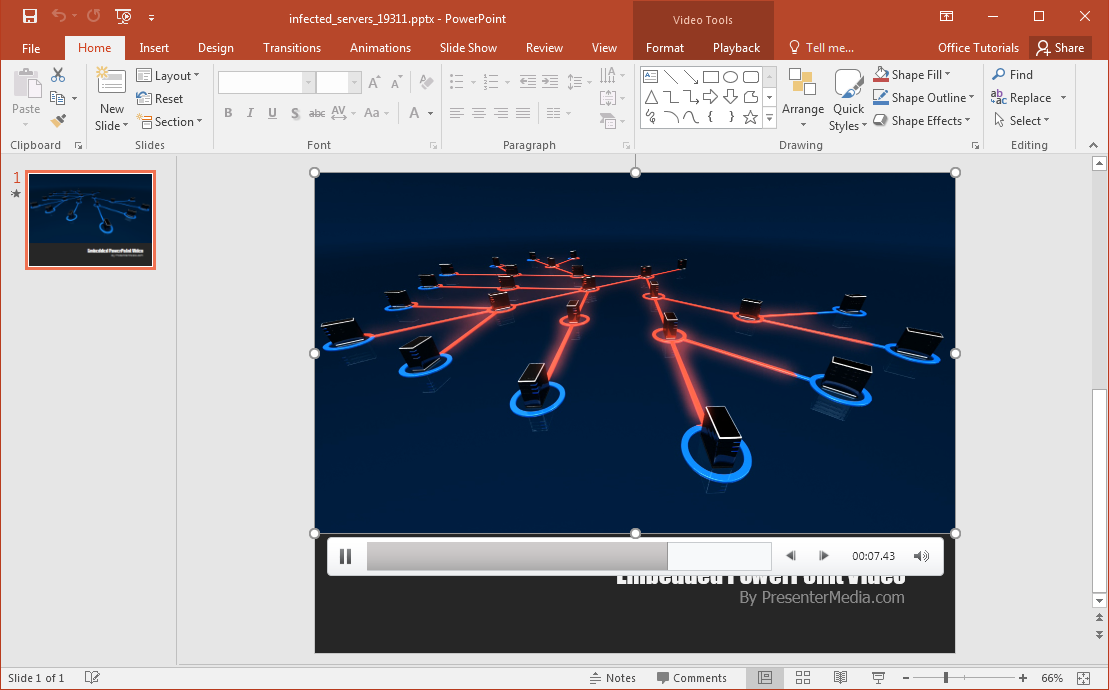This screenshot has height=690, width=1109.
Task: Toggle Italic formatting
Action: [250, 112]
